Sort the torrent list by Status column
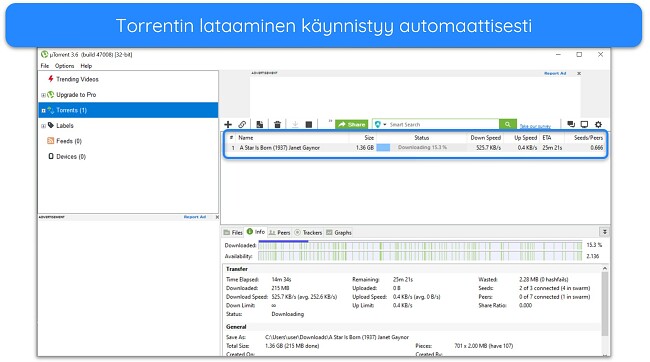The width and height of the screenshot is (650, 362). tap(421, 138)
